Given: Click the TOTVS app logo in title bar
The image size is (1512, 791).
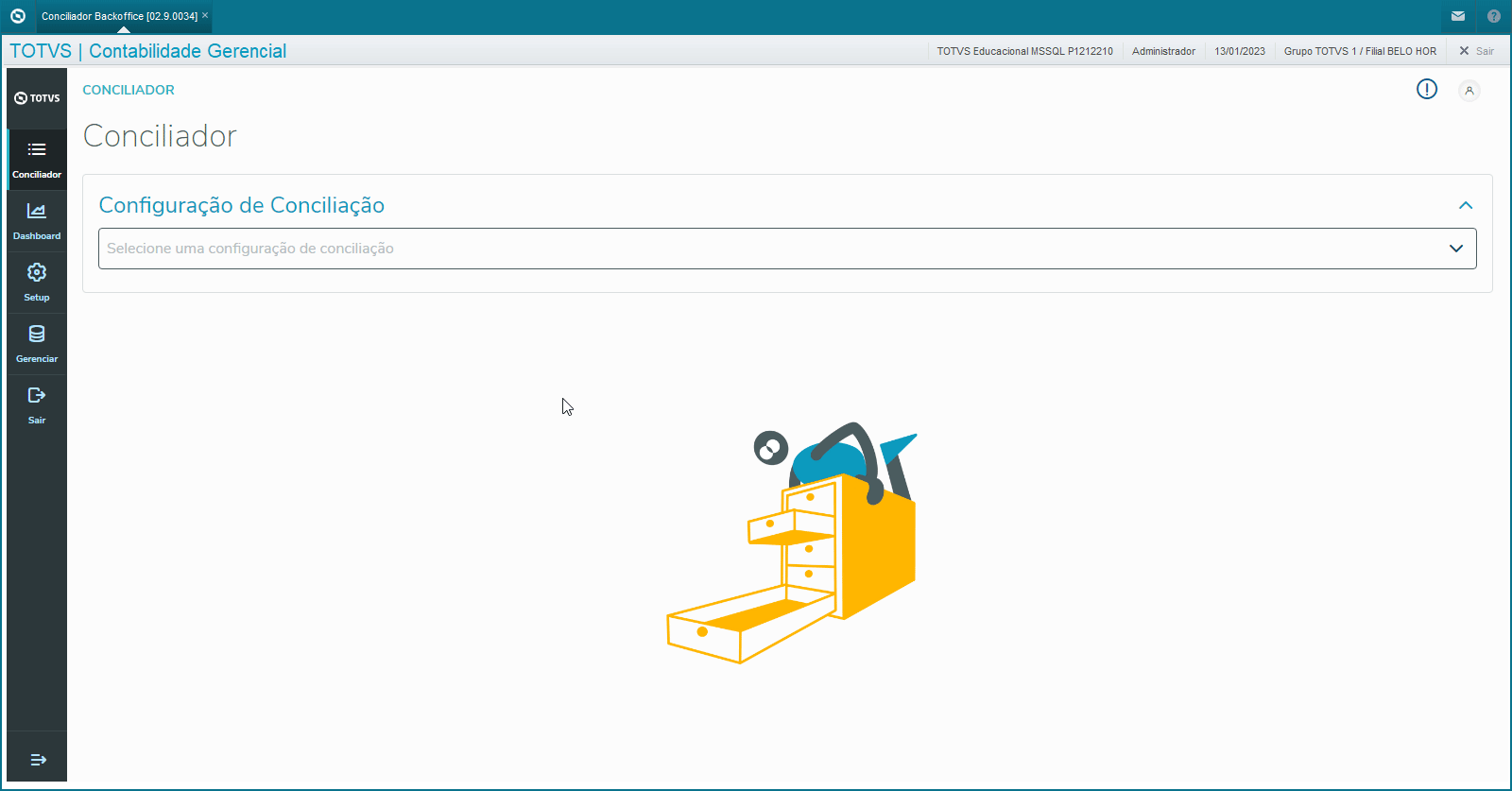Looking at the screenshot, I should pos(17,16).
